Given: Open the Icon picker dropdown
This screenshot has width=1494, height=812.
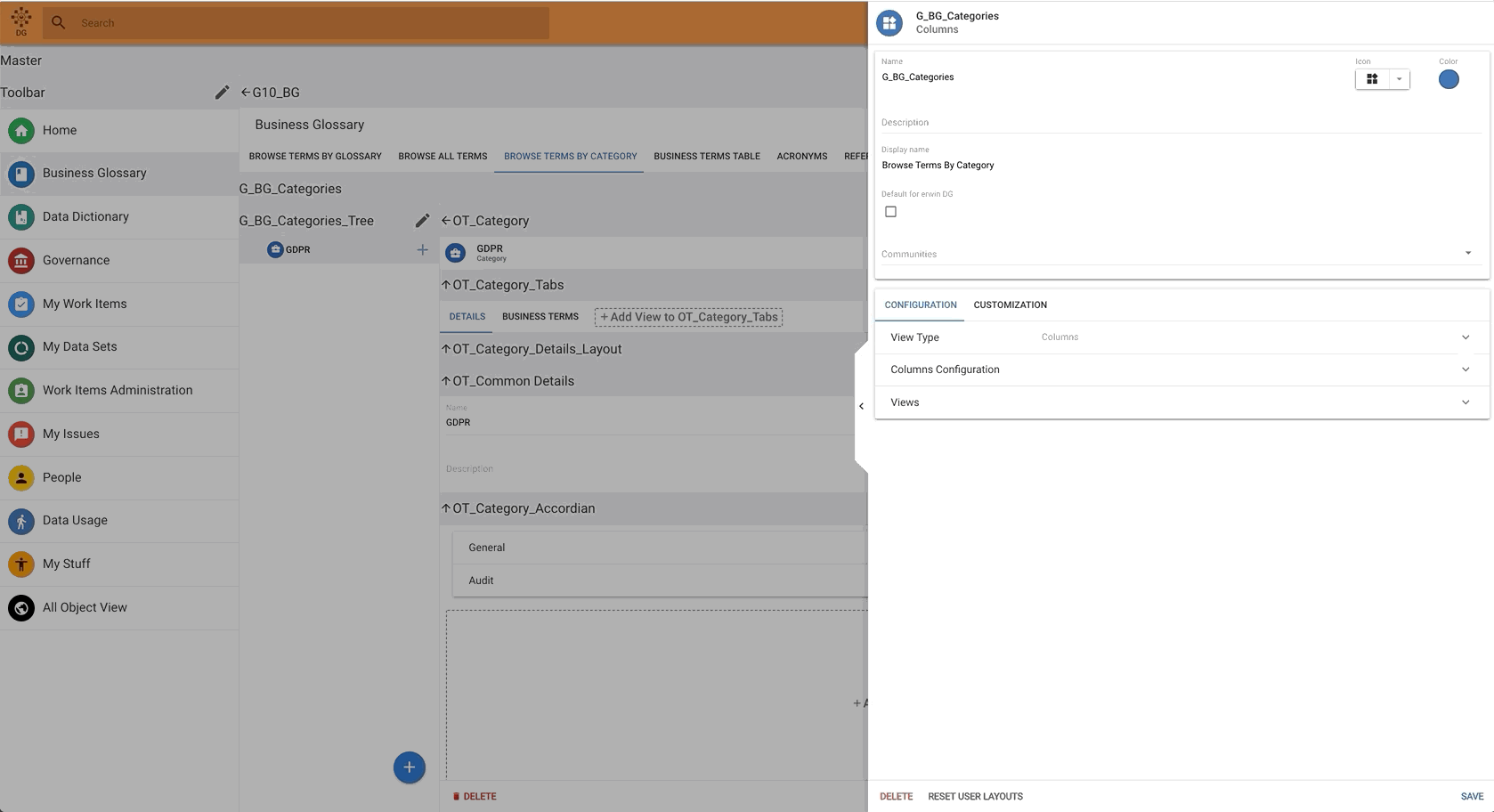Looking at the screenshot, I should 1399,79.
